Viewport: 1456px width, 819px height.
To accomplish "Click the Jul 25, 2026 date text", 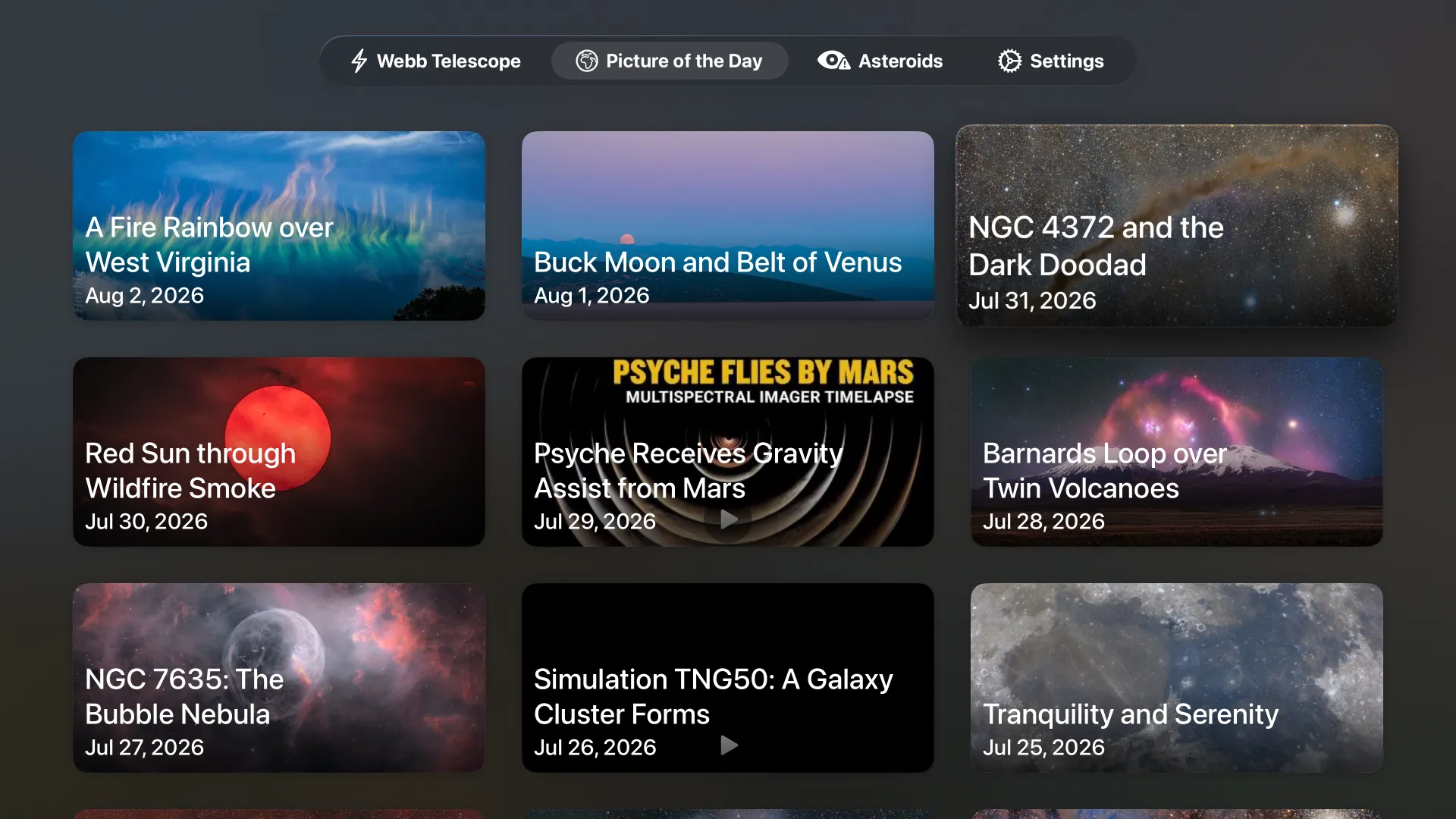I will pyautogui.click(x=1043, y=748).
